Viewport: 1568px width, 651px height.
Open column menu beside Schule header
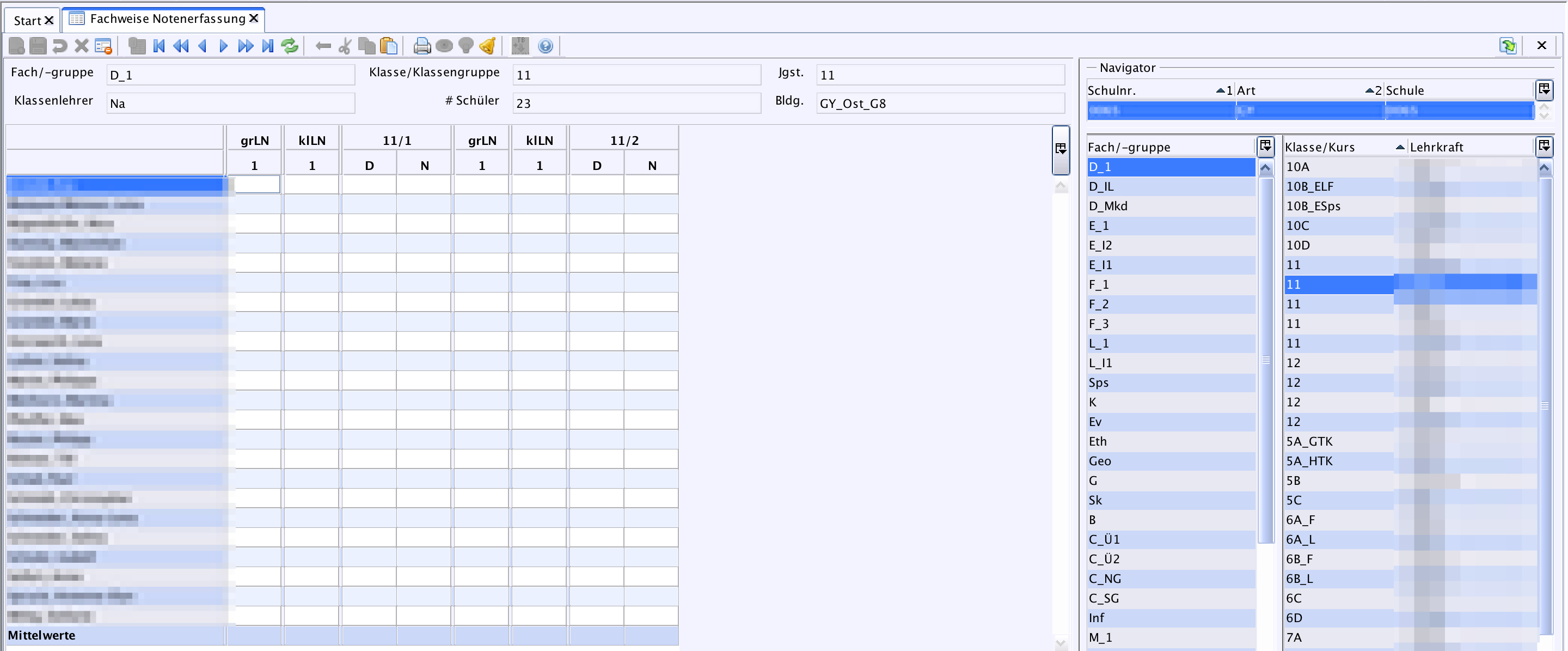coord(1544,90)
